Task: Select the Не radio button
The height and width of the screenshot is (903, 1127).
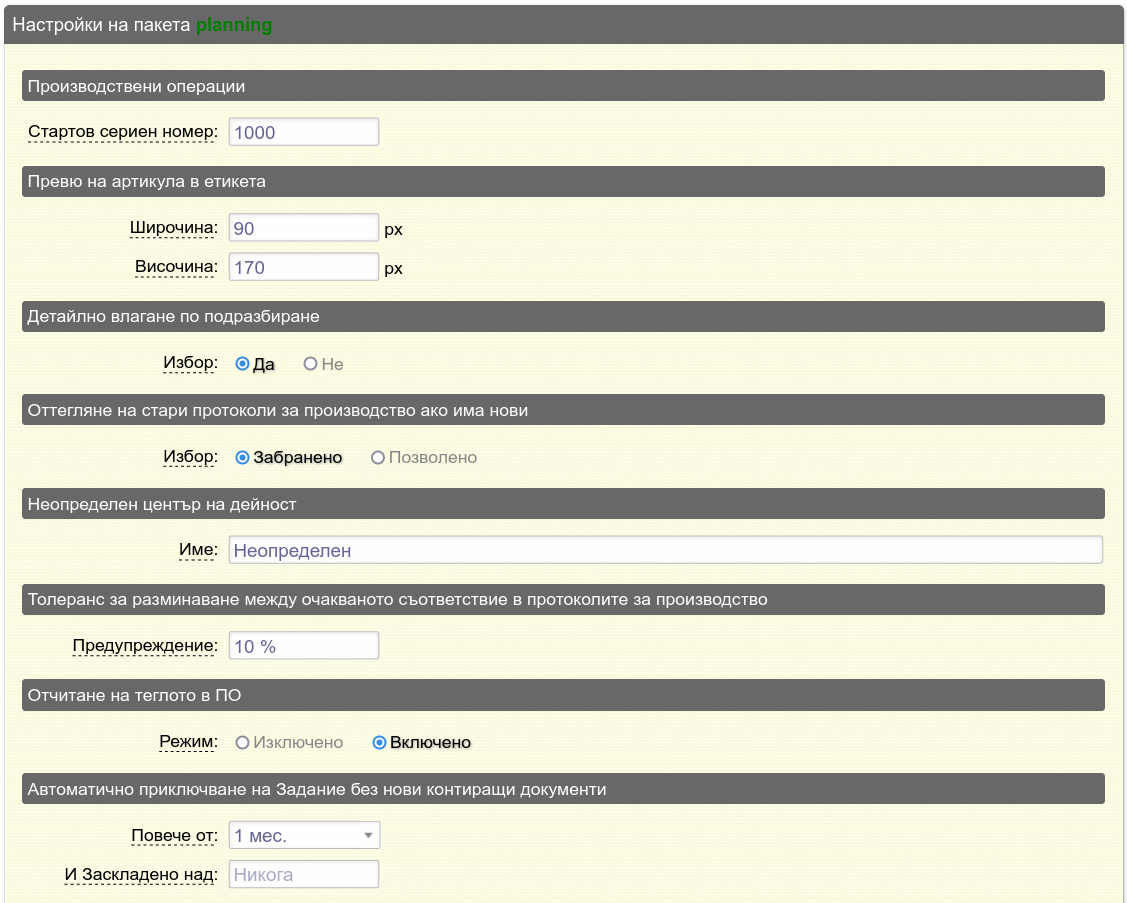Action: [x=310, y=364]
